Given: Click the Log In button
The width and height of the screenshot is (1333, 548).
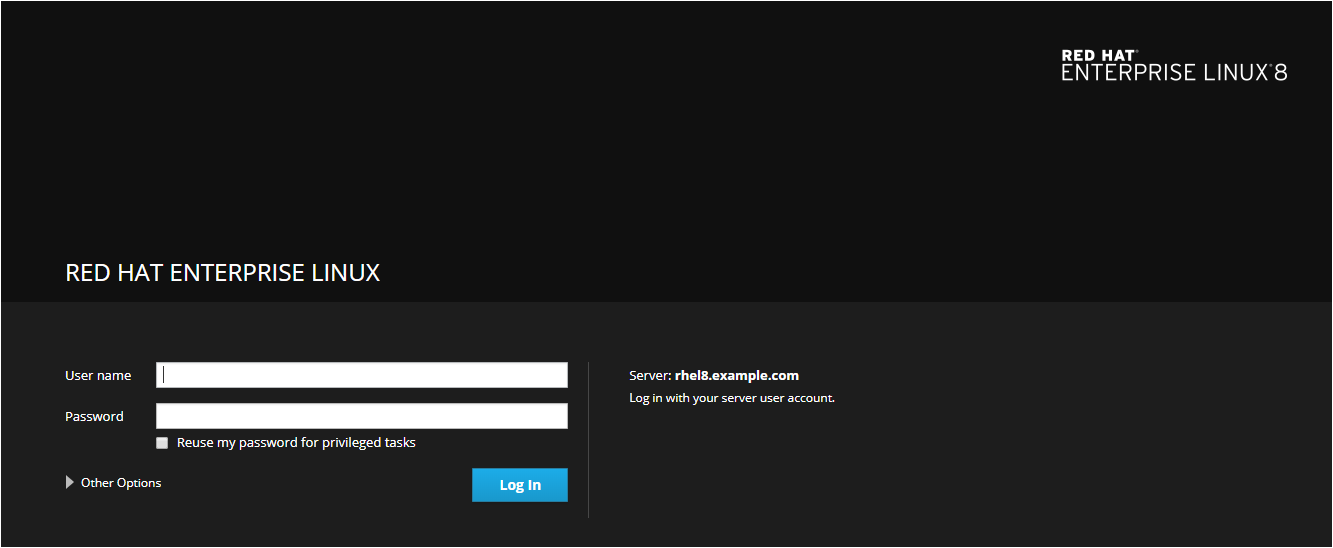Looking at the screenshot, I should point(520,485).
